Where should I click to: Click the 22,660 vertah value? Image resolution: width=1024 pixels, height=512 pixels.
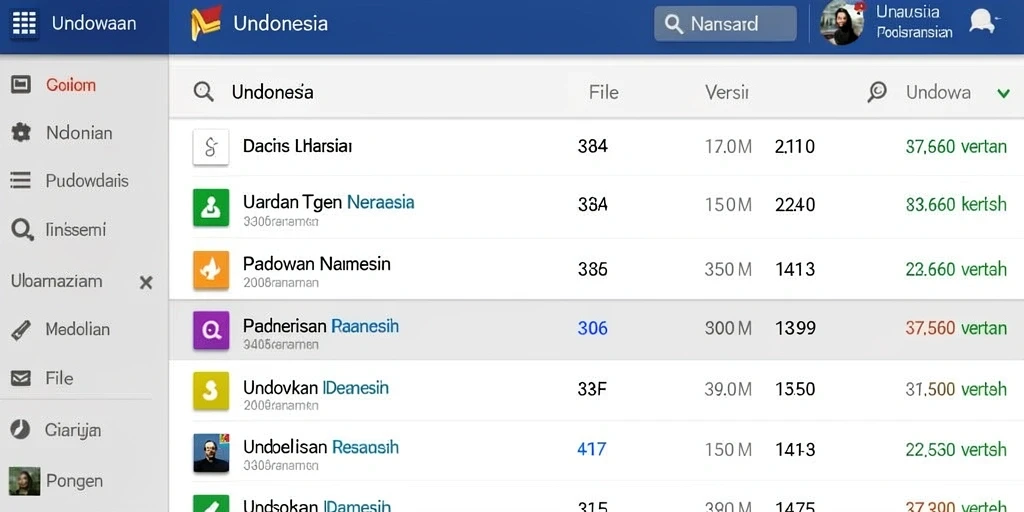[956, 268]
